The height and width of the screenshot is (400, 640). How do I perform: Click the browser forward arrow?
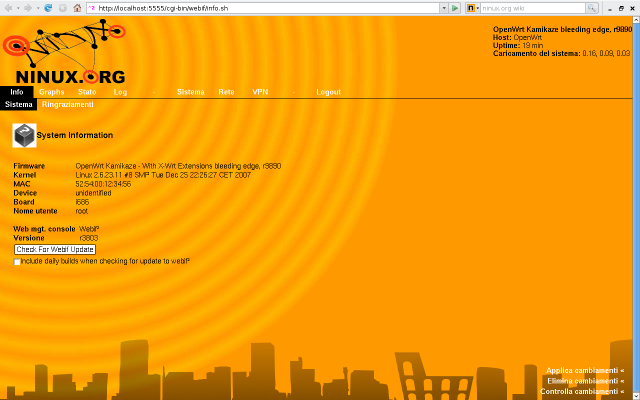[x=27, y=7]
